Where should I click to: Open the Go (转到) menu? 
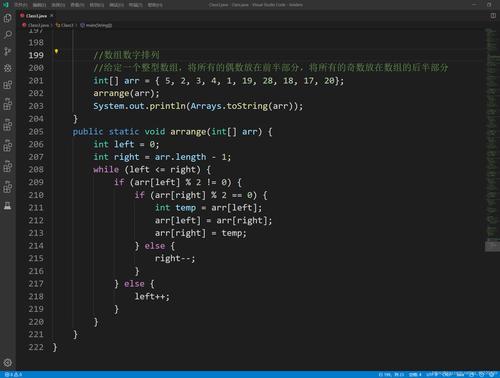click(x=97, y=5)
